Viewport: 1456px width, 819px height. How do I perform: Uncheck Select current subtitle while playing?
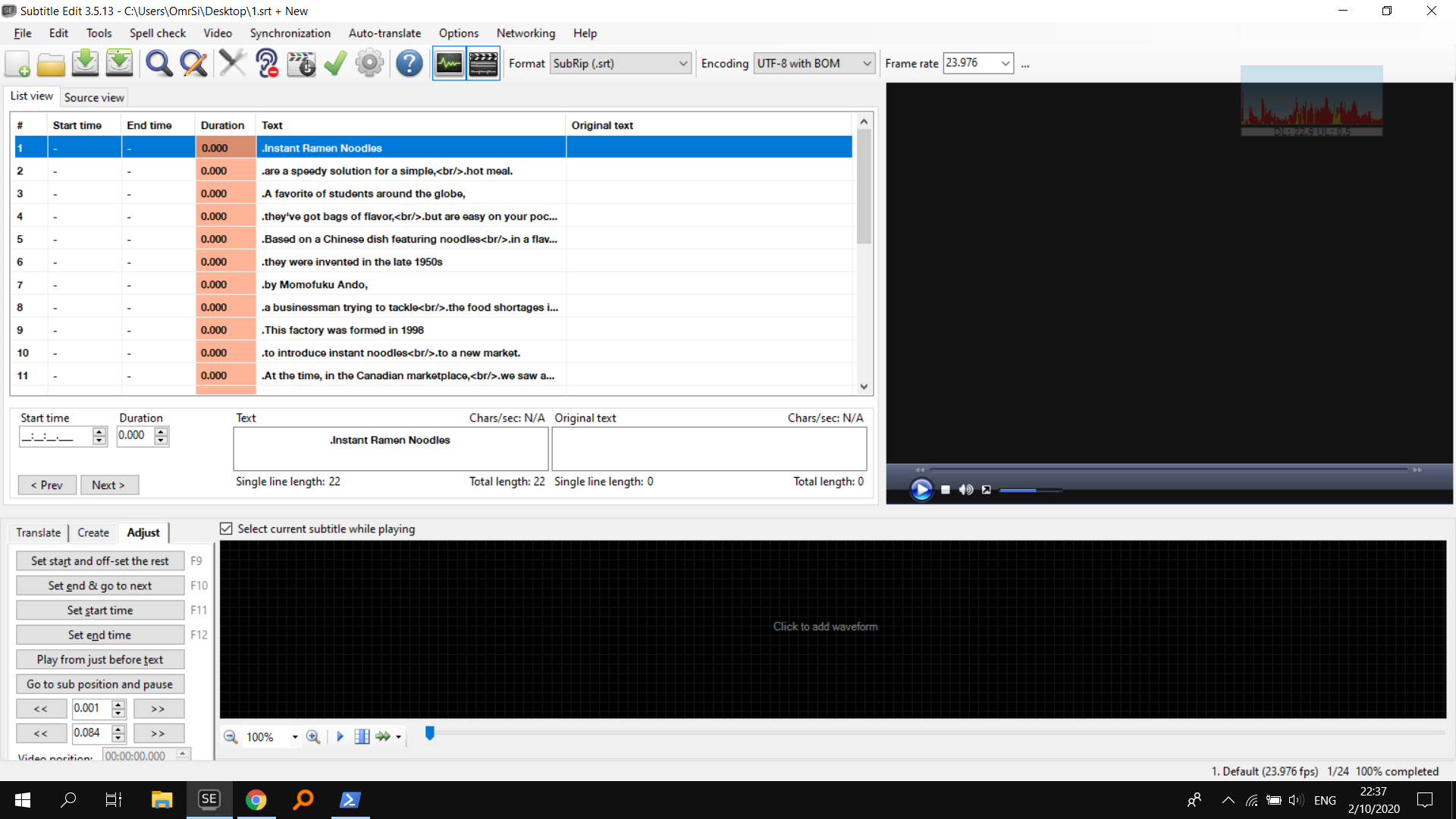pos(226,529)
